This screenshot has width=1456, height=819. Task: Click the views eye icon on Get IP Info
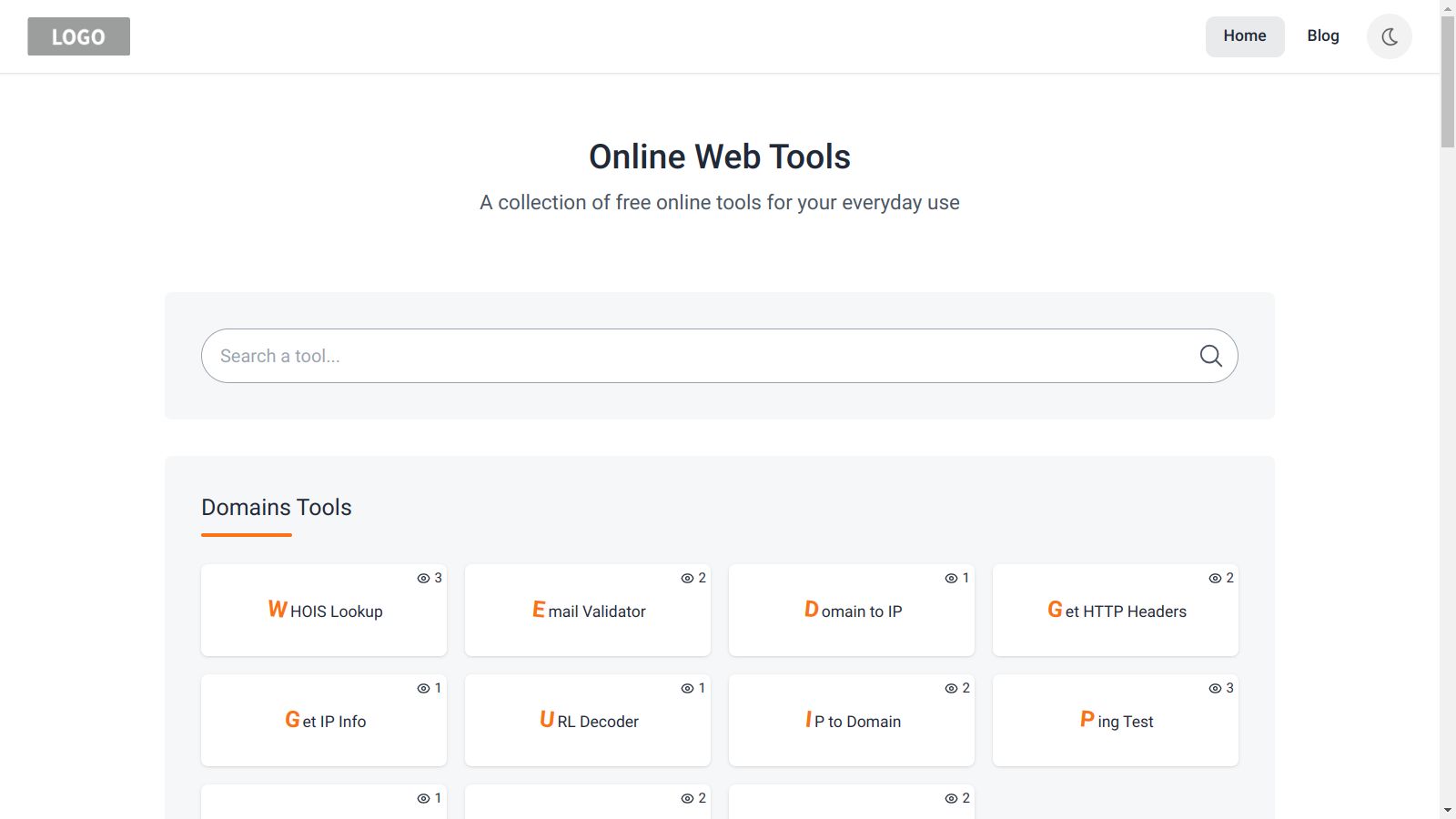click(423, 689)
